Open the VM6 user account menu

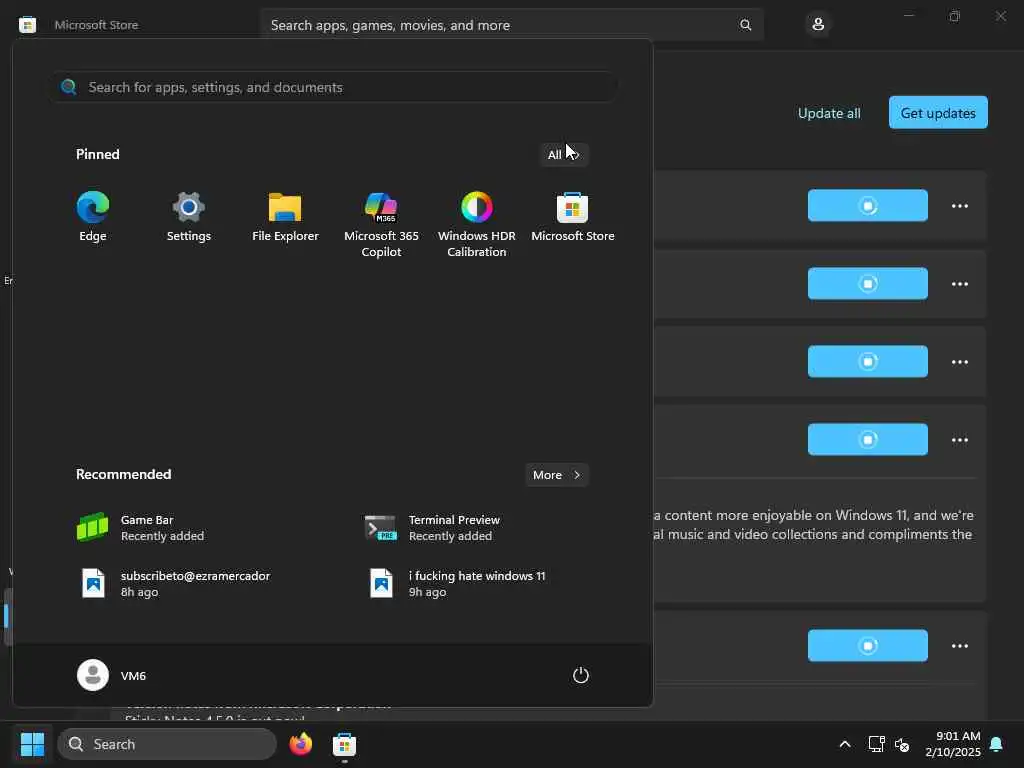pyautogui.click(x=112, y=675)
